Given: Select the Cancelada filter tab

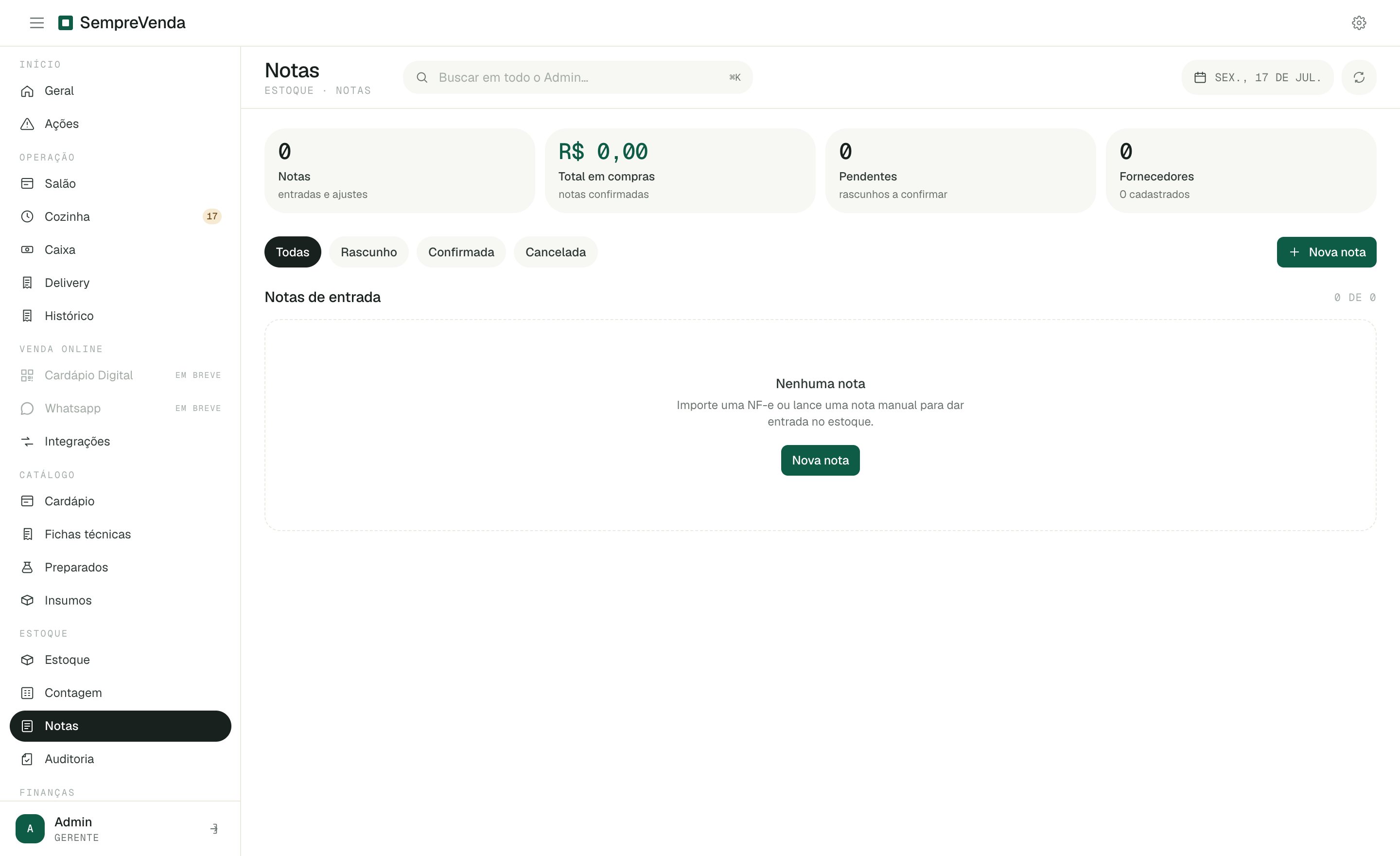Looking at the screenshot, I should pyautogui.click(x=555, y=252).
